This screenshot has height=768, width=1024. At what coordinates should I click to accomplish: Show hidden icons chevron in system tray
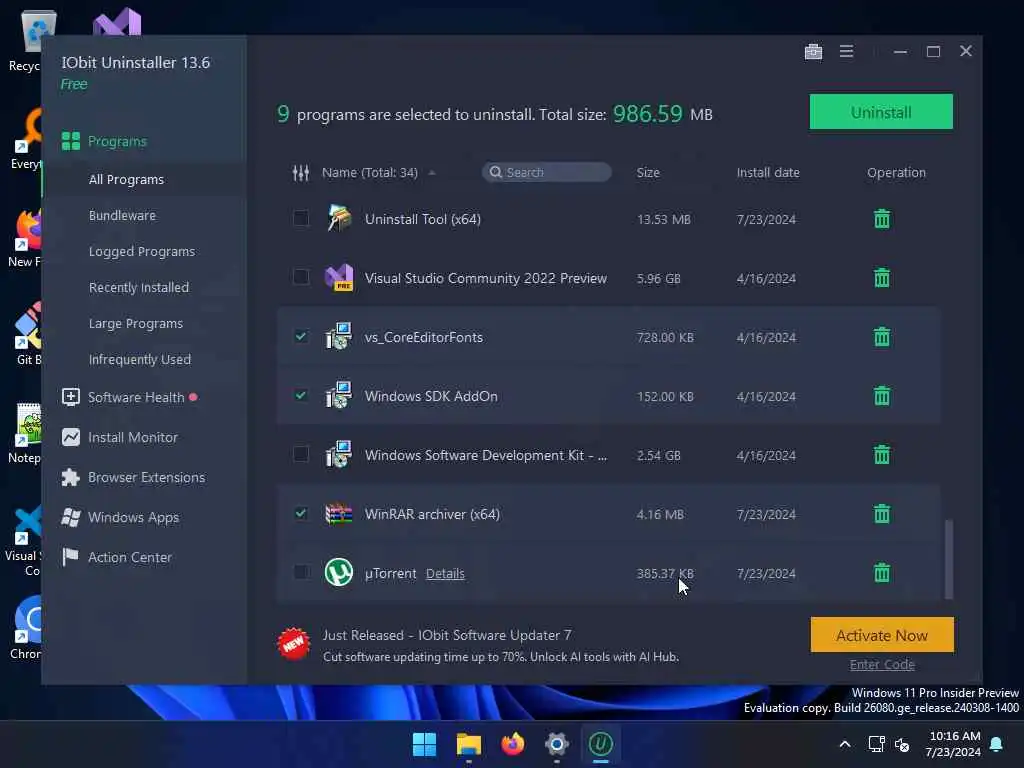point(844,744)
